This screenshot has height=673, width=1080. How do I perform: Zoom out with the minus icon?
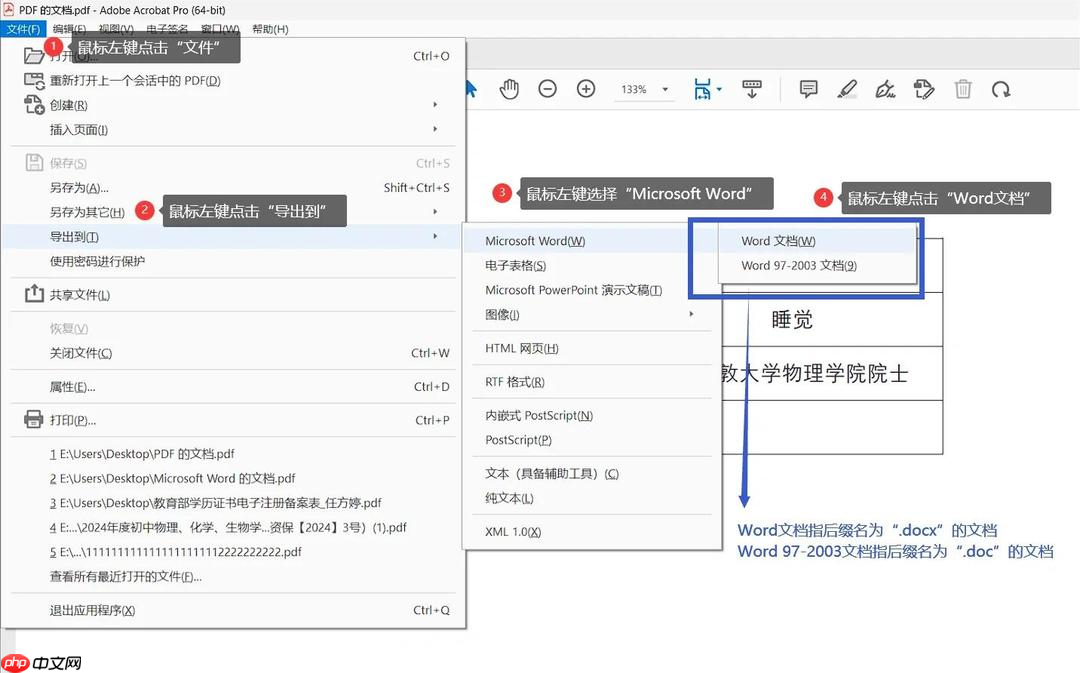pyautogui.click(x=547, y=88)
